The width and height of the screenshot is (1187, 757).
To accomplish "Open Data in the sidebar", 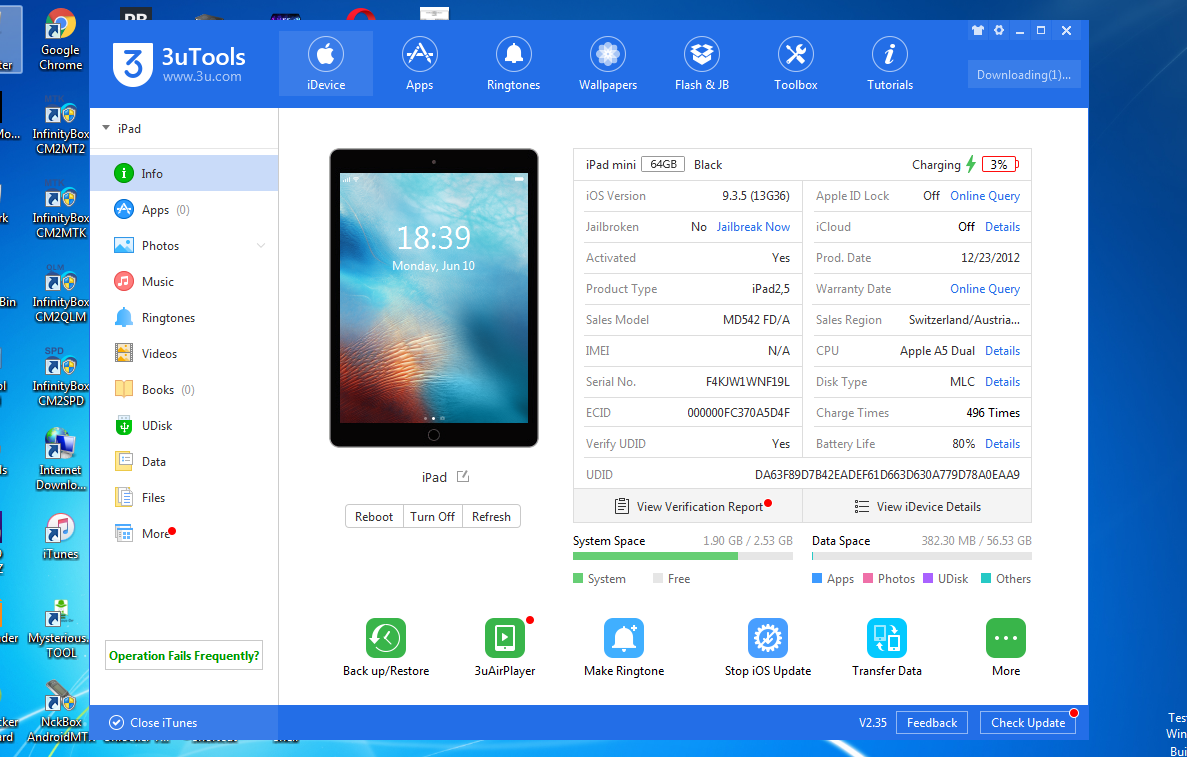I will coord(184,461).
